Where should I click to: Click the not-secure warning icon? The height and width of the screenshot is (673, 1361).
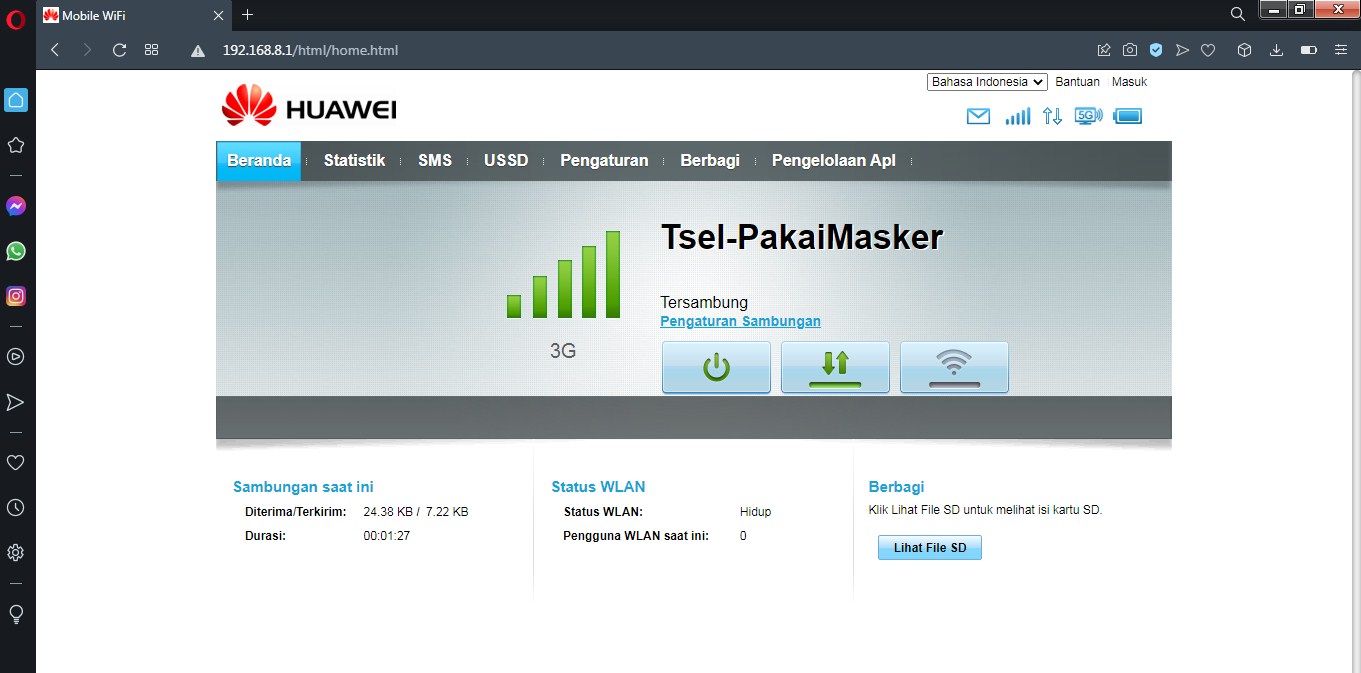click(x=198, y=50)
